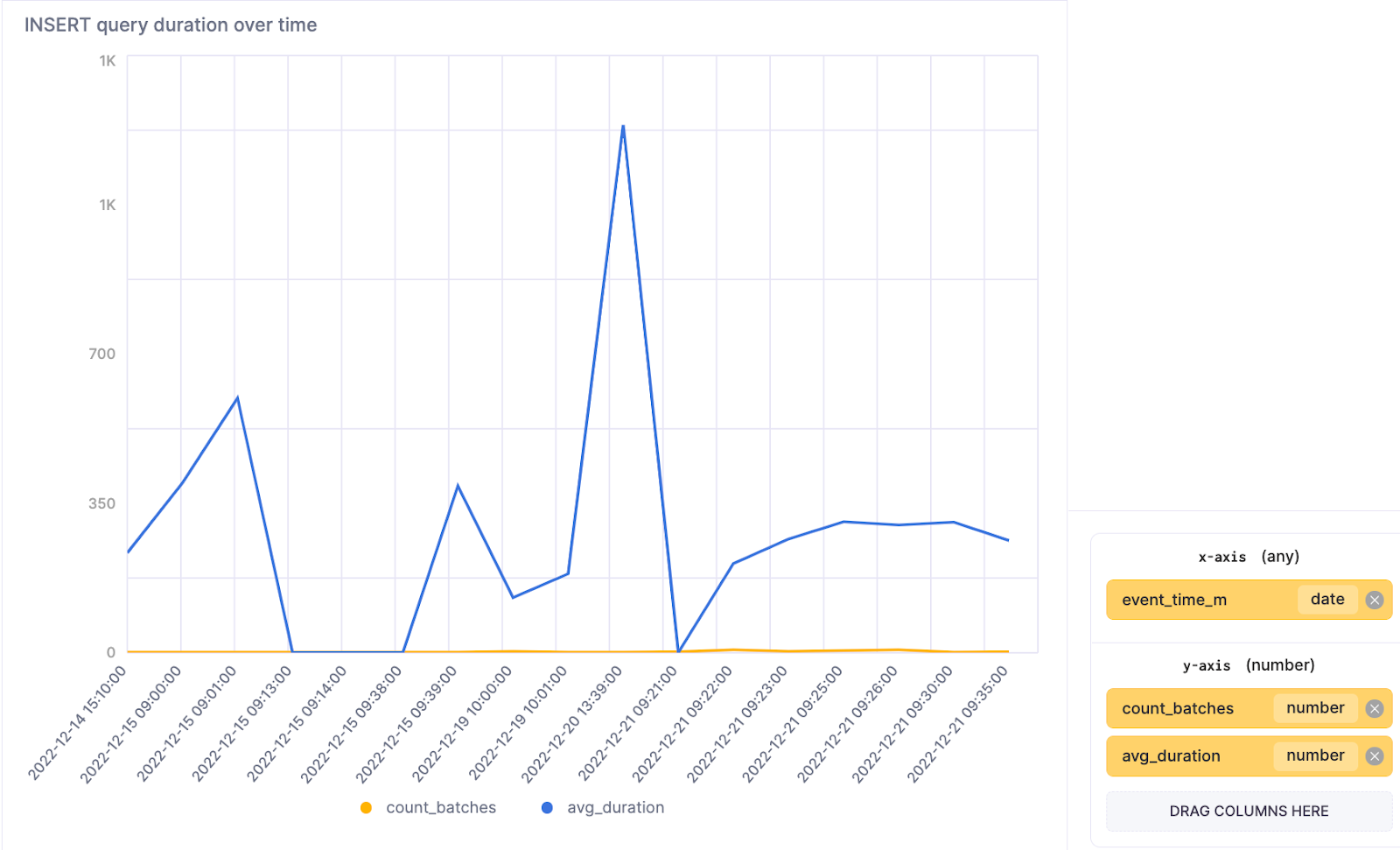The image size is (1400, 850).
Task: Click the 2022-12-14 15:10:00 axis label
Action: tap(79, 720)
